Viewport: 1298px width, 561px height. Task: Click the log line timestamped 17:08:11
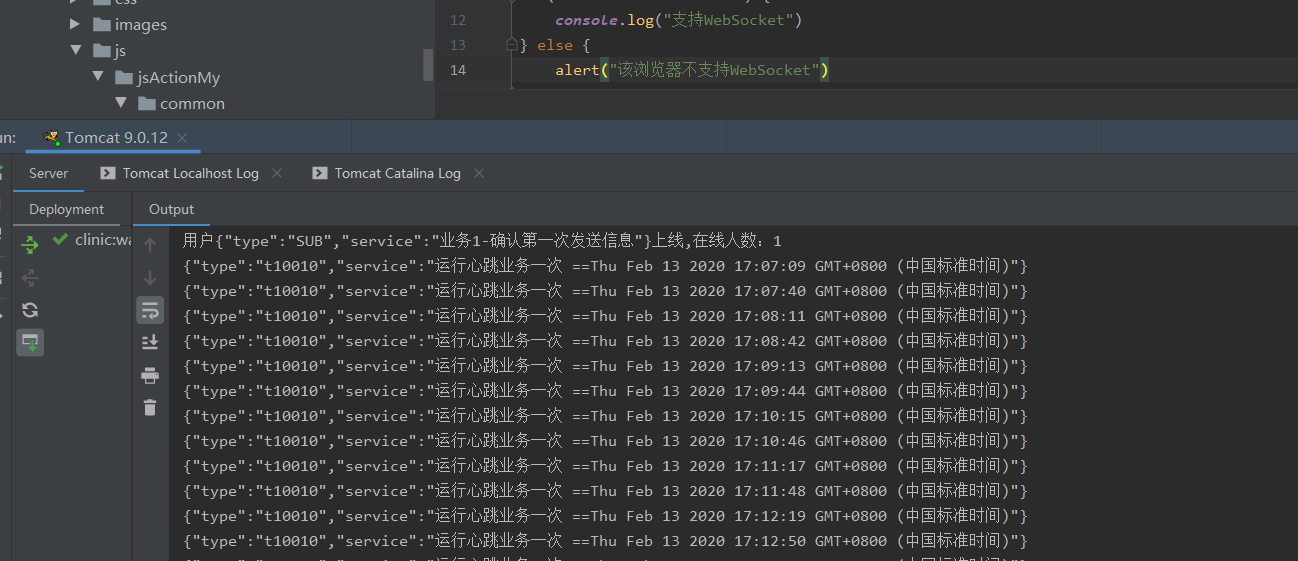[605, 316]
